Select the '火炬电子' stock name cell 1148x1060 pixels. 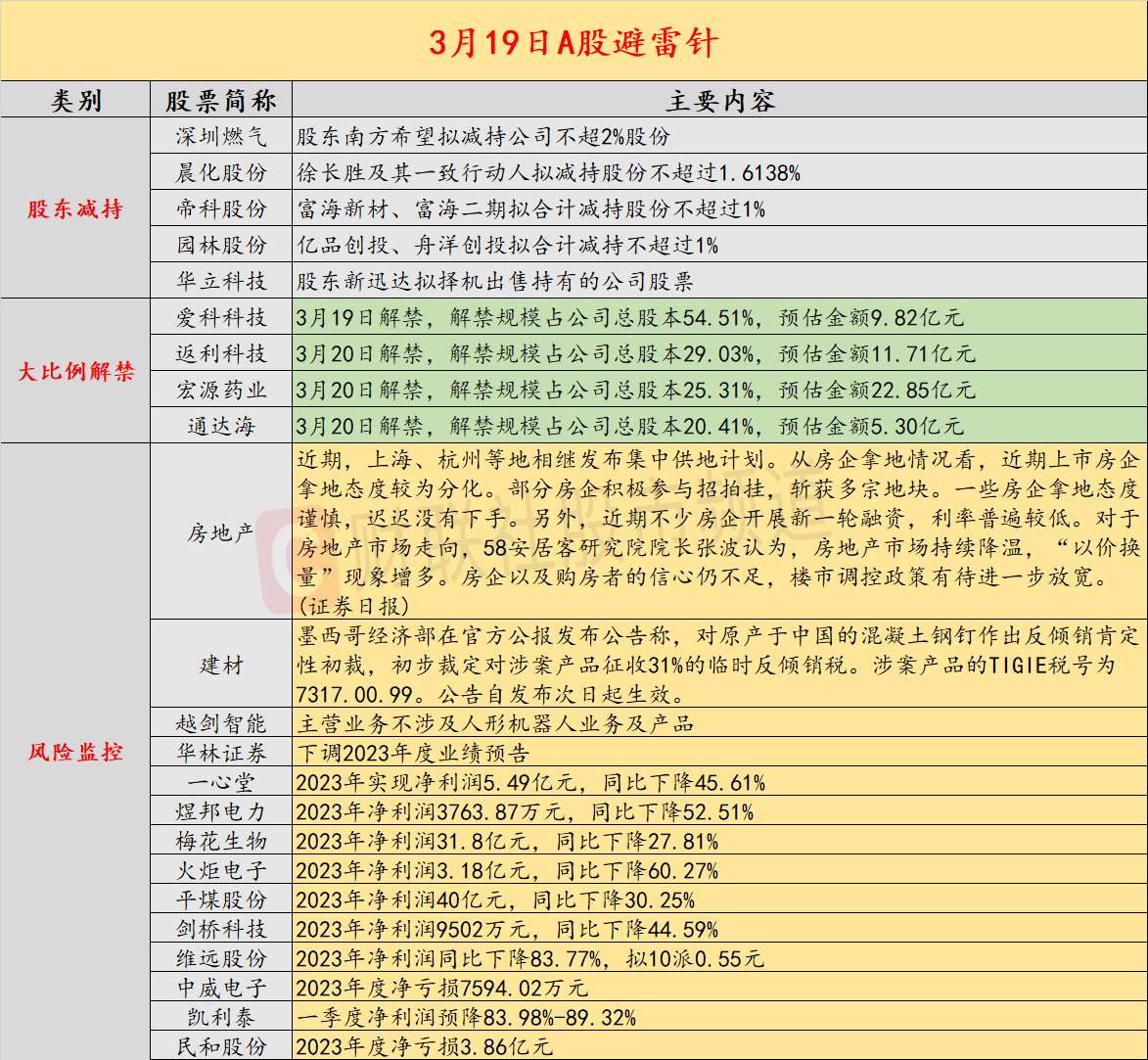click(x=221, y=870)
